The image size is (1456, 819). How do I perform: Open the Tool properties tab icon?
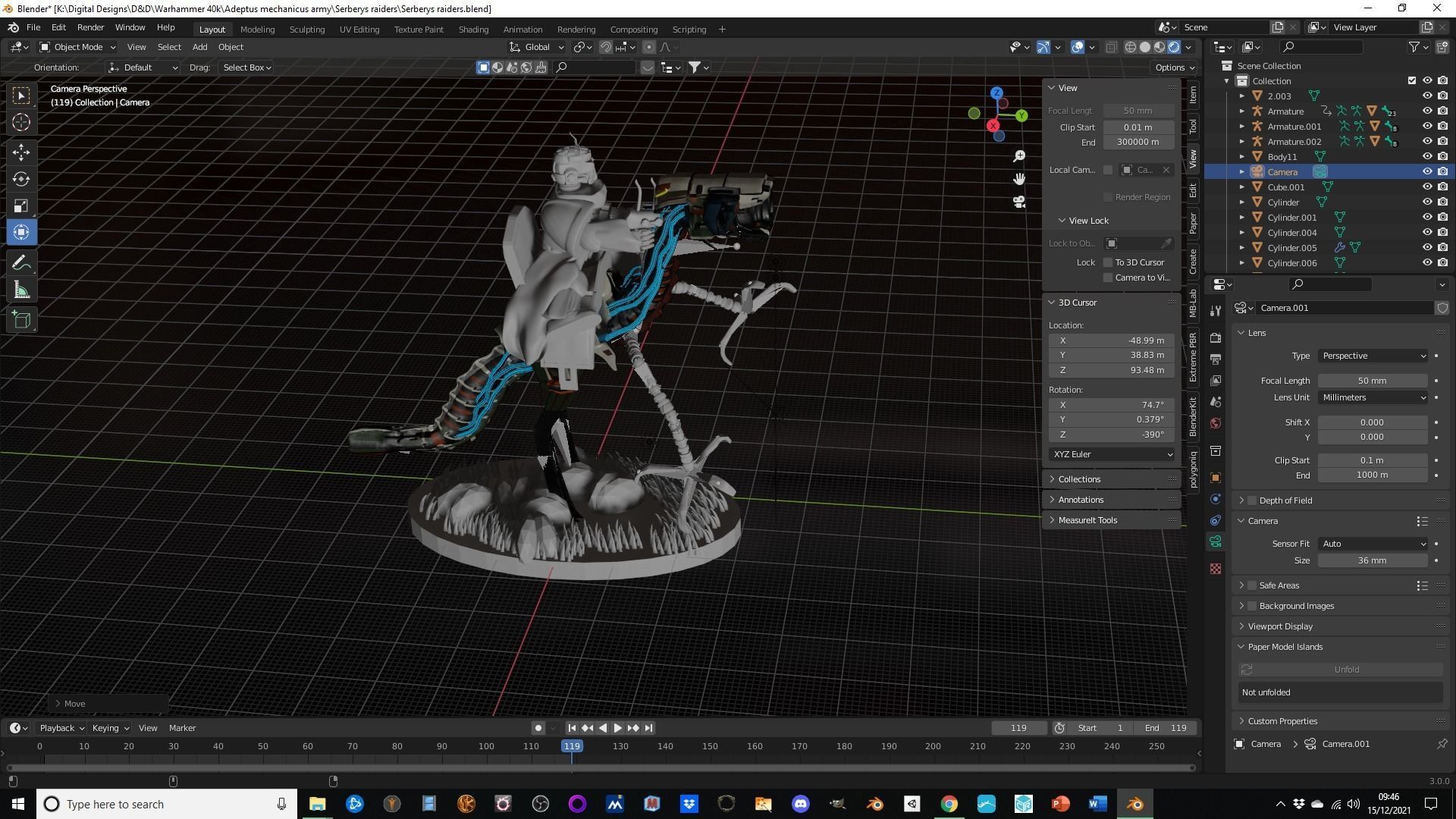pyautogui.click(x=1216, y=311)
